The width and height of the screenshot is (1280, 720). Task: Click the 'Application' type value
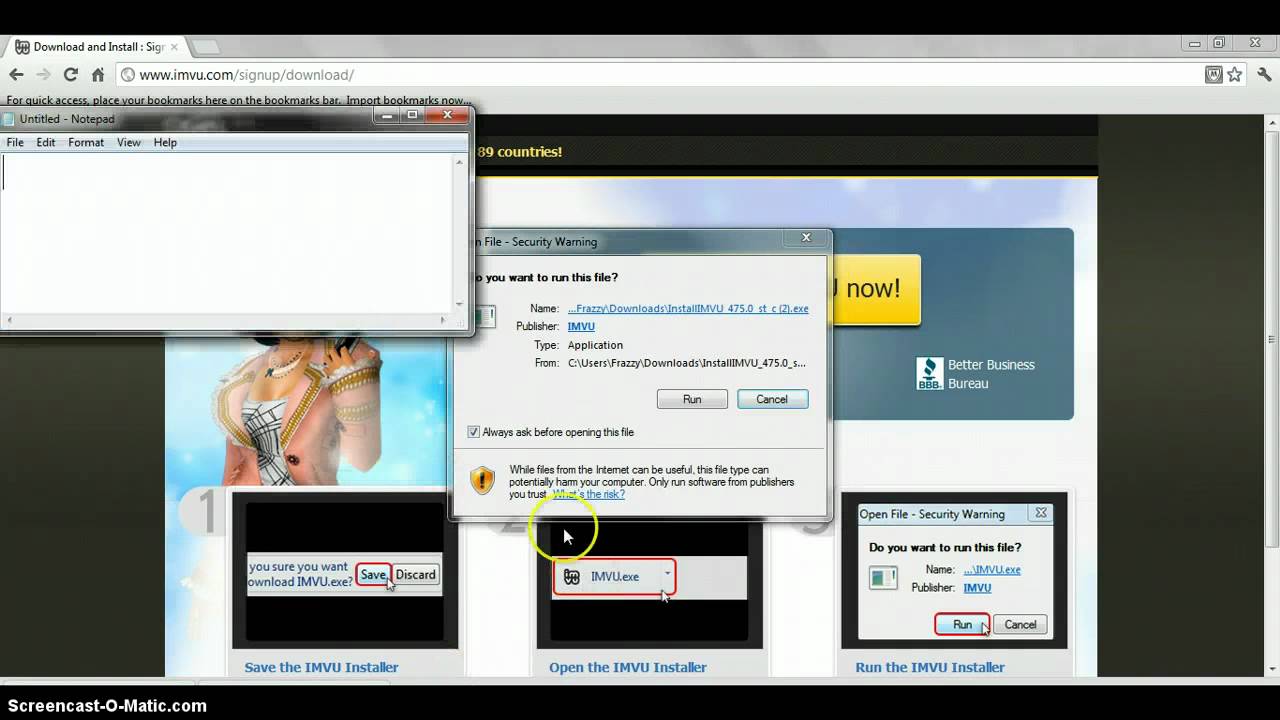(x=595, y=345)
